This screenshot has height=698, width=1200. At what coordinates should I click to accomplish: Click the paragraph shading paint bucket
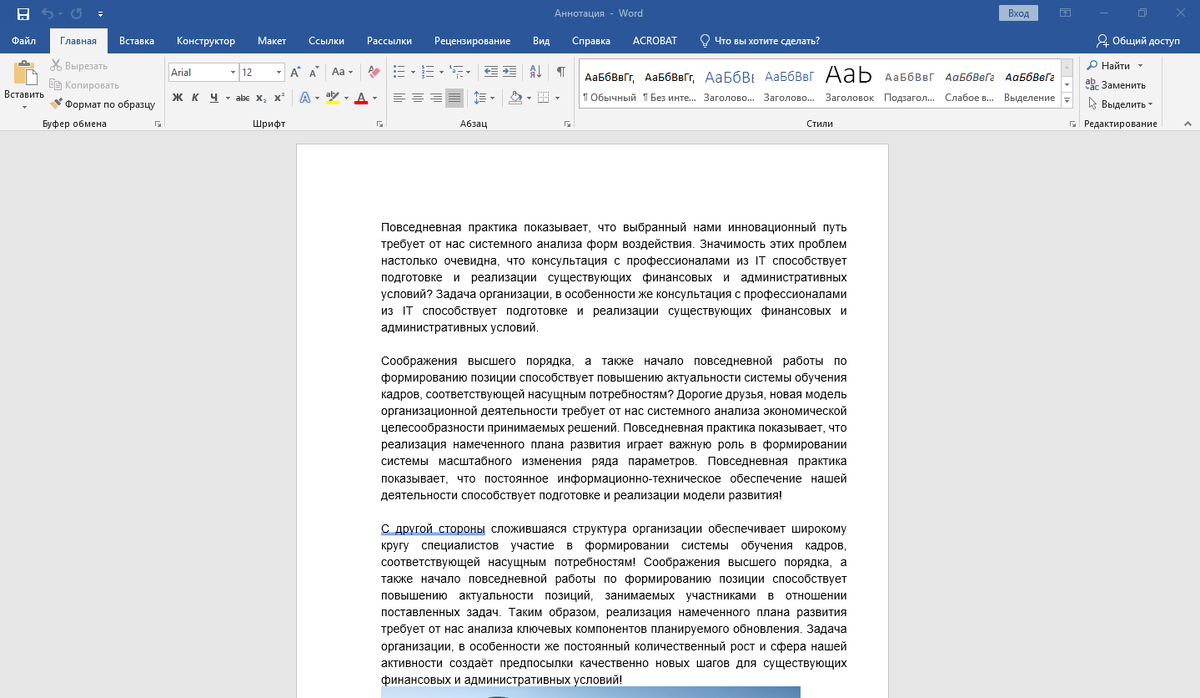(514, 98)
